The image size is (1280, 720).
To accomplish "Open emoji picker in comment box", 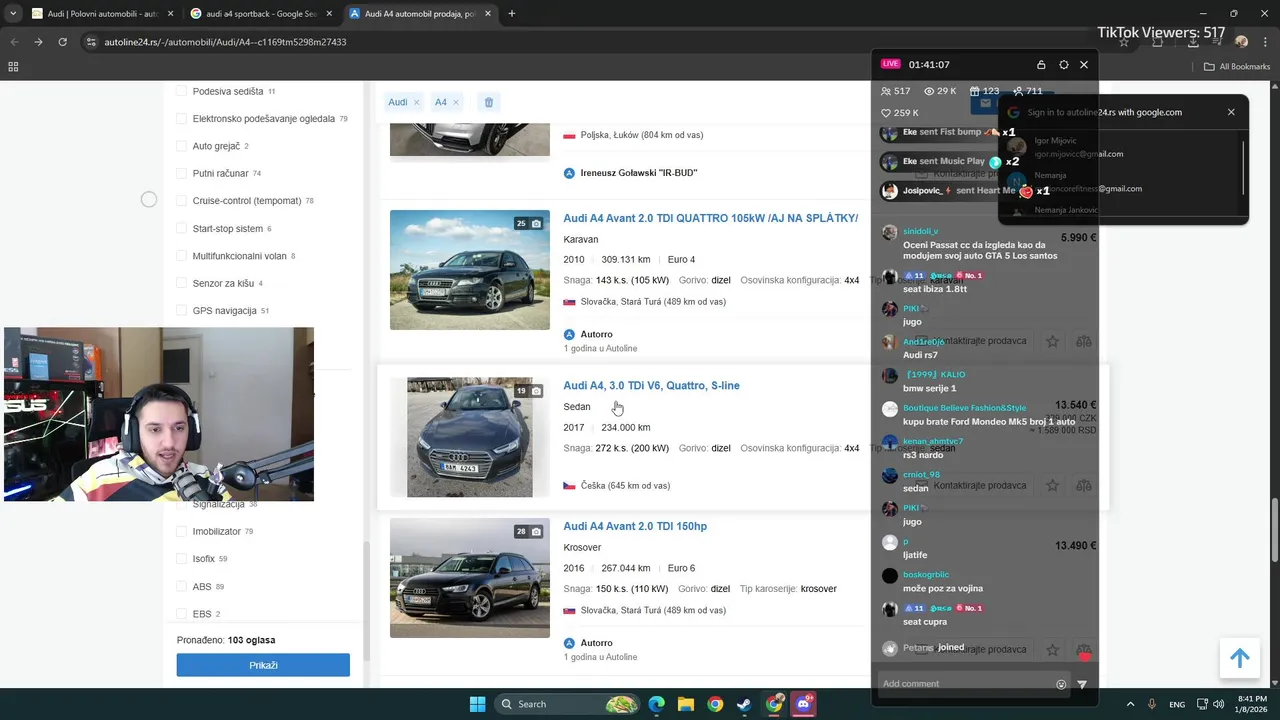I will [1061, 684].
